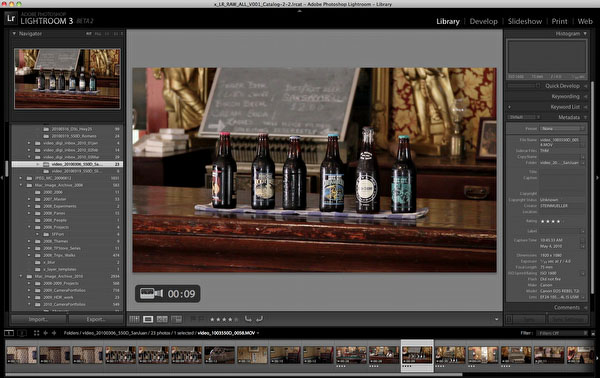The height and width of the screenshot is (378, 600).
Task: Rotate photo counterclockwise using toolbar arrow
Action: tap(248, 319)
